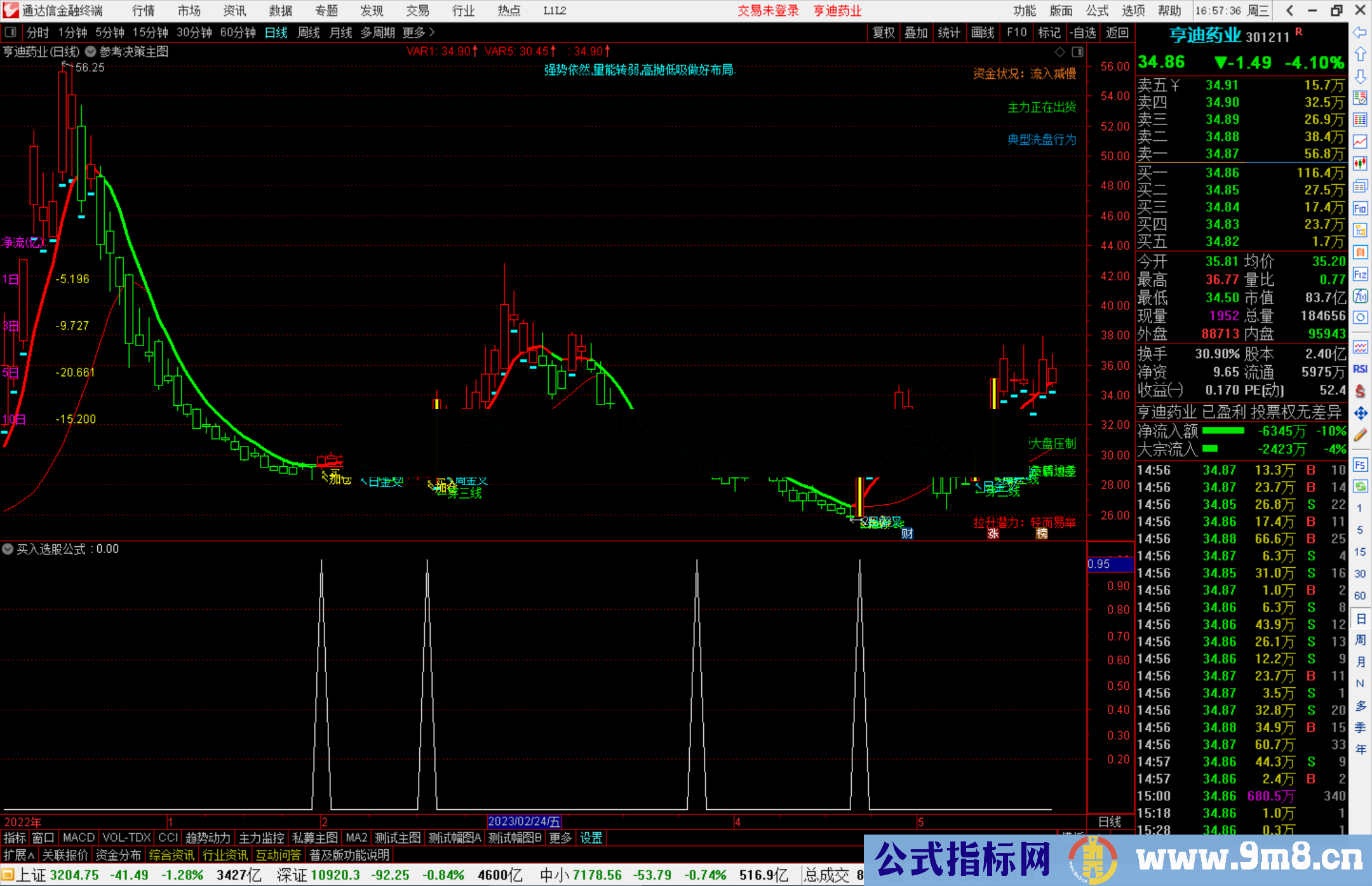1372x886 pixels.
Task: Toggle the side panel icon above price axis
Action: click(1078, 51)
